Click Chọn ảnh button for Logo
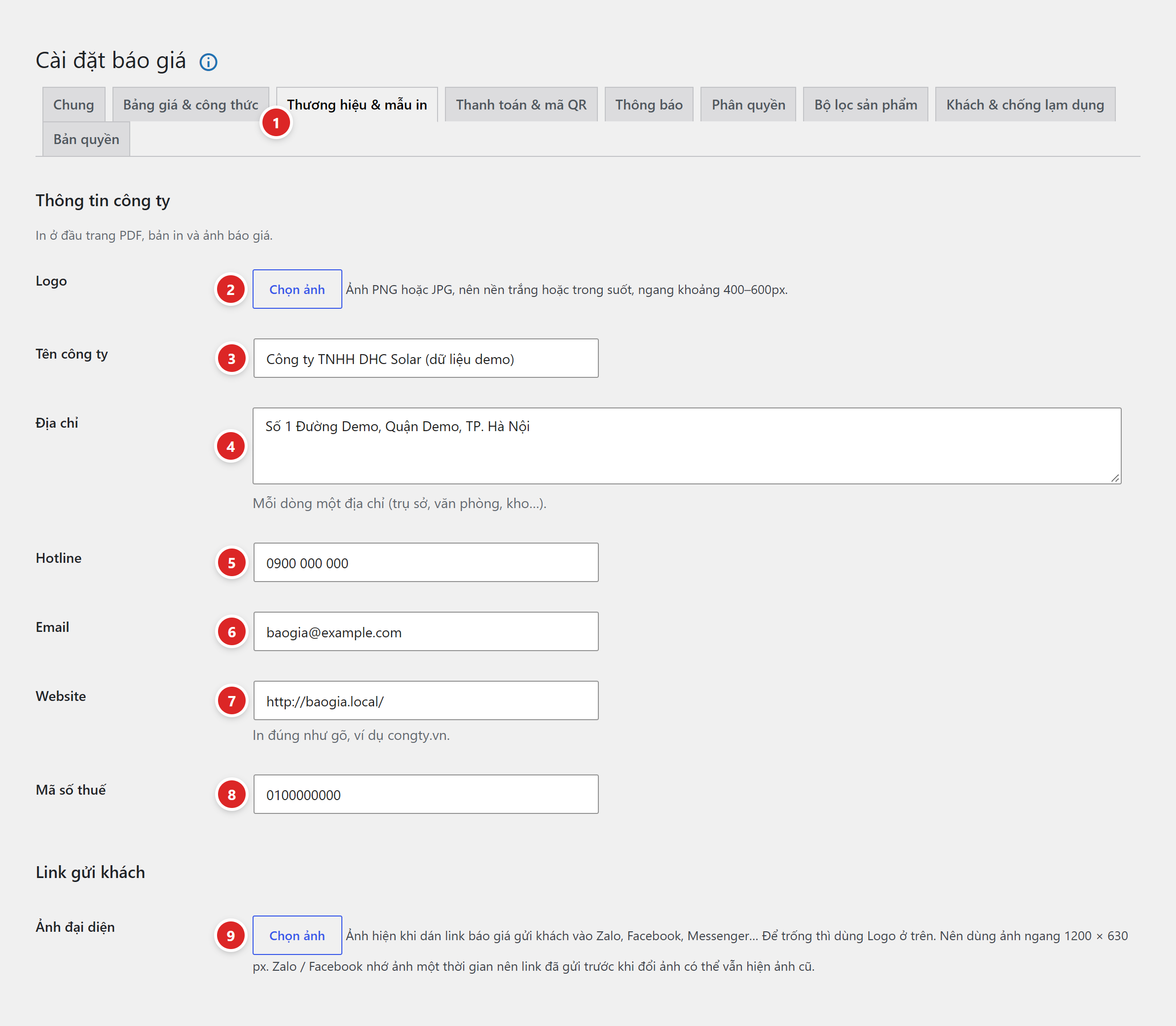1176x1026 pixels. tap(297, 289)
